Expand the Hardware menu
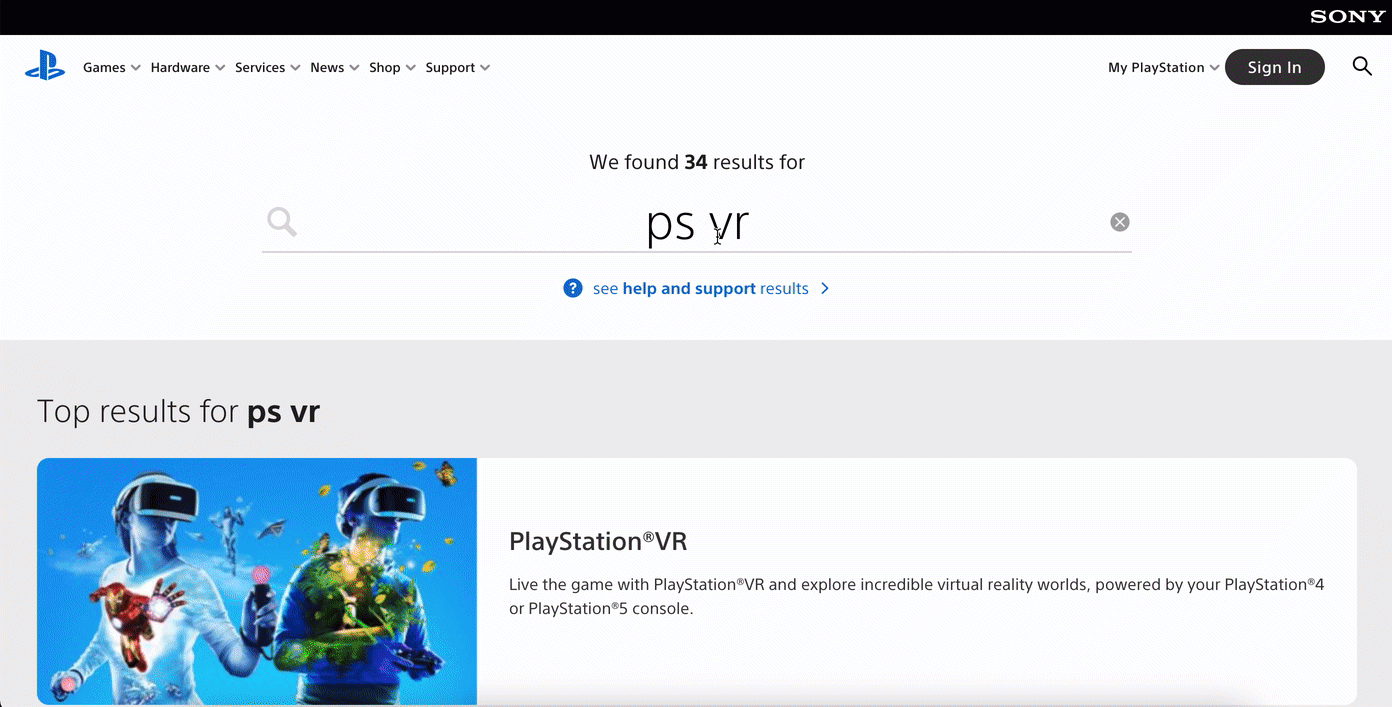This screenshot has width=1392, height=707. [188, 67]
